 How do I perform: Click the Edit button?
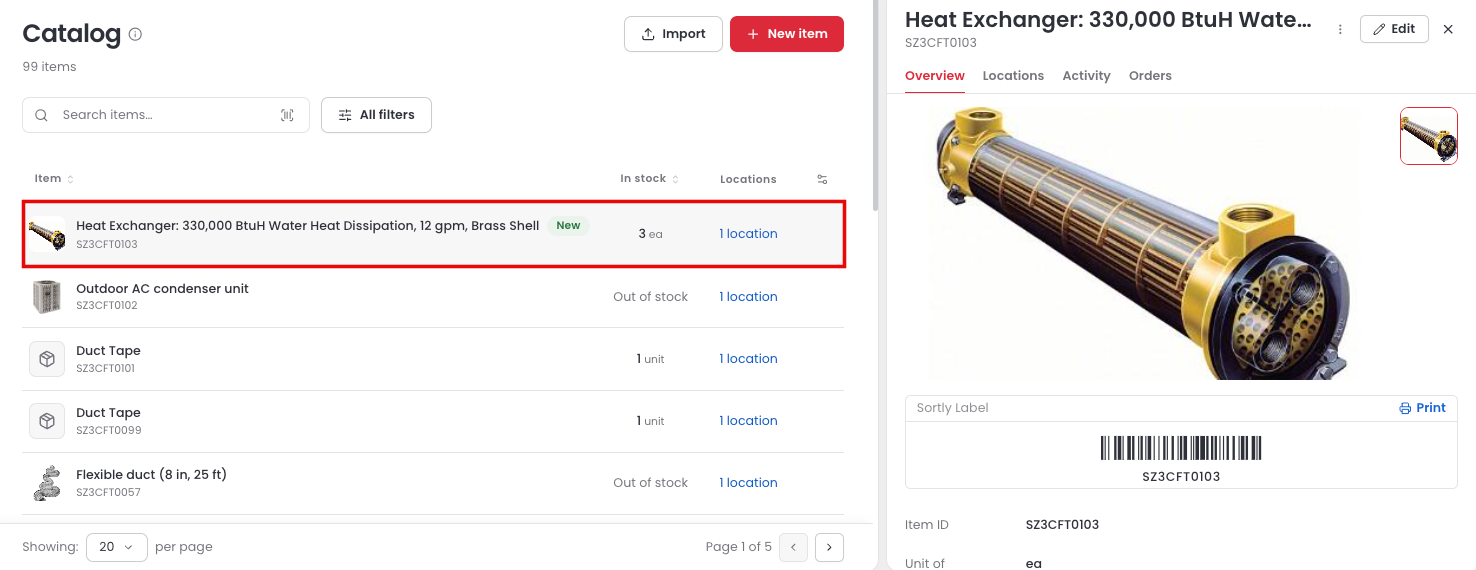point(1394,29)
